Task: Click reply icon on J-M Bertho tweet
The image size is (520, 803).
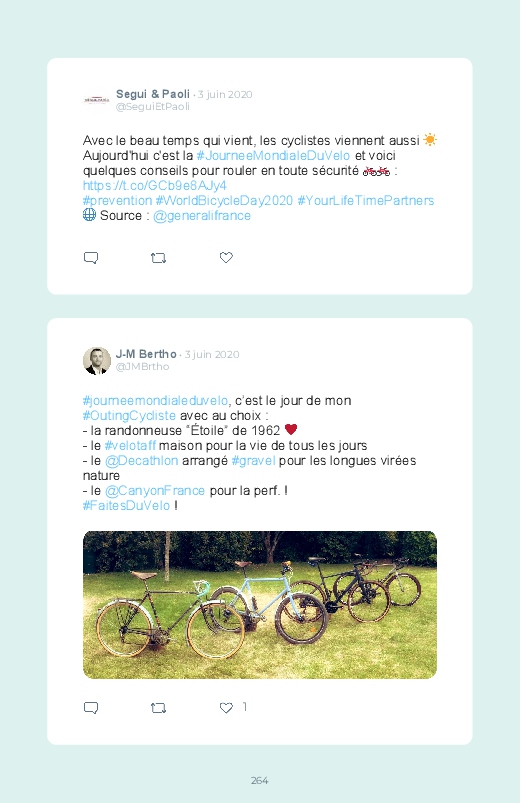Action: coord(91,708)
